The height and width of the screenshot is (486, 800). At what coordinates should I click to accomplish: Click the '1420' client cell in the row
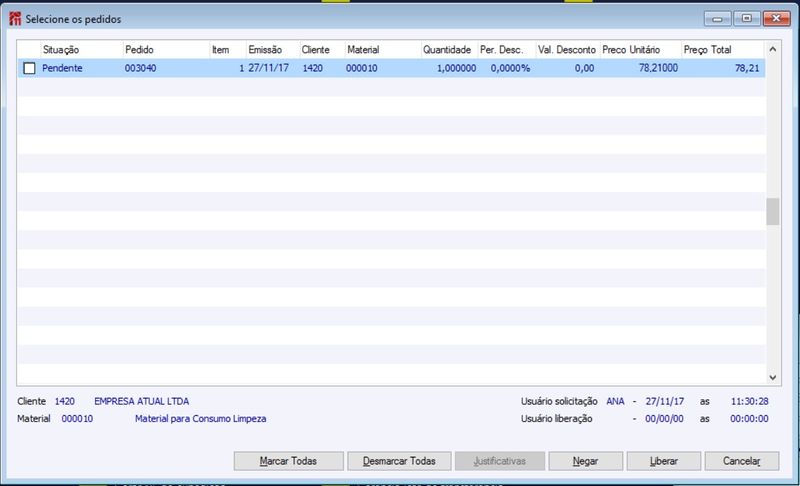(313, 68)
